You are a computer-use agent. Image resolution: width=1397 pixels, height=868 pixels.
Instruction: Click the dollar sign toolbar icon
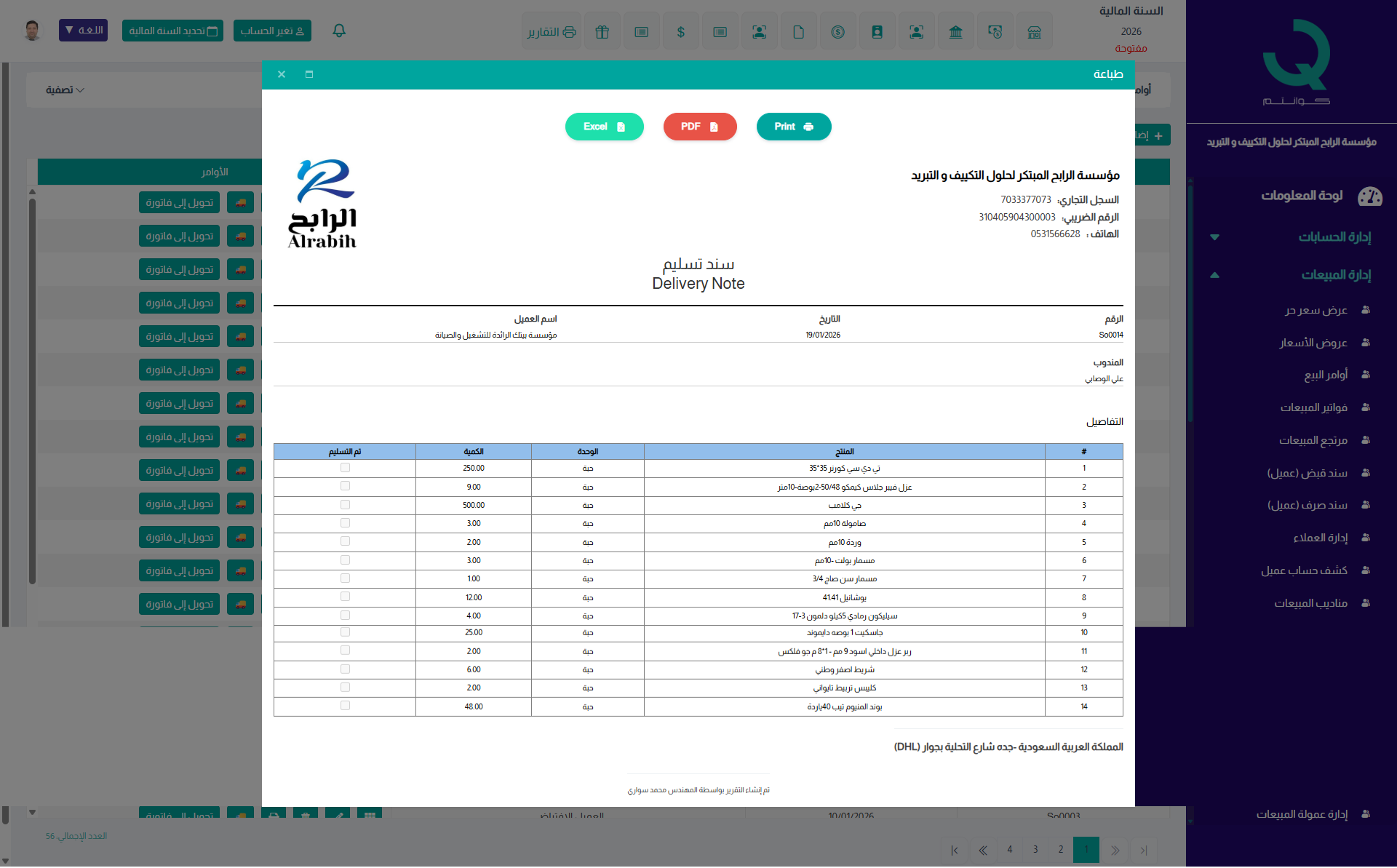[680, 32]
